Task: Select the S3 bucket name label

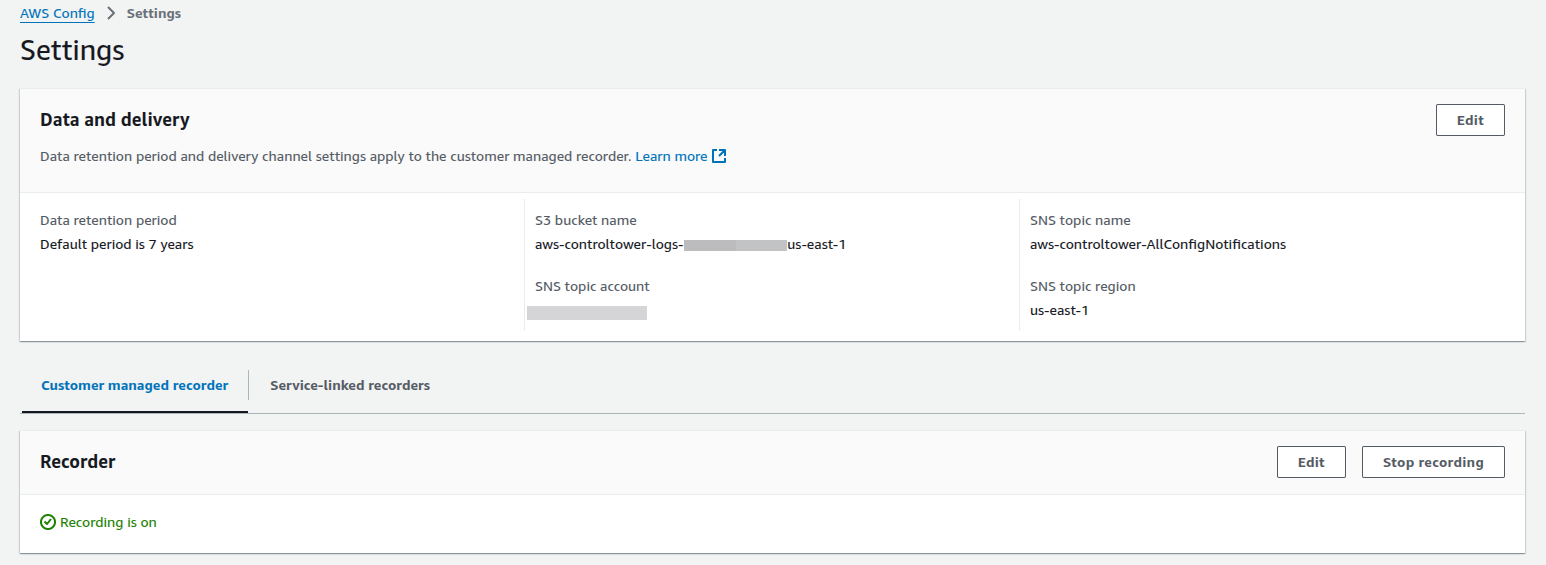Action: (586, 220)
